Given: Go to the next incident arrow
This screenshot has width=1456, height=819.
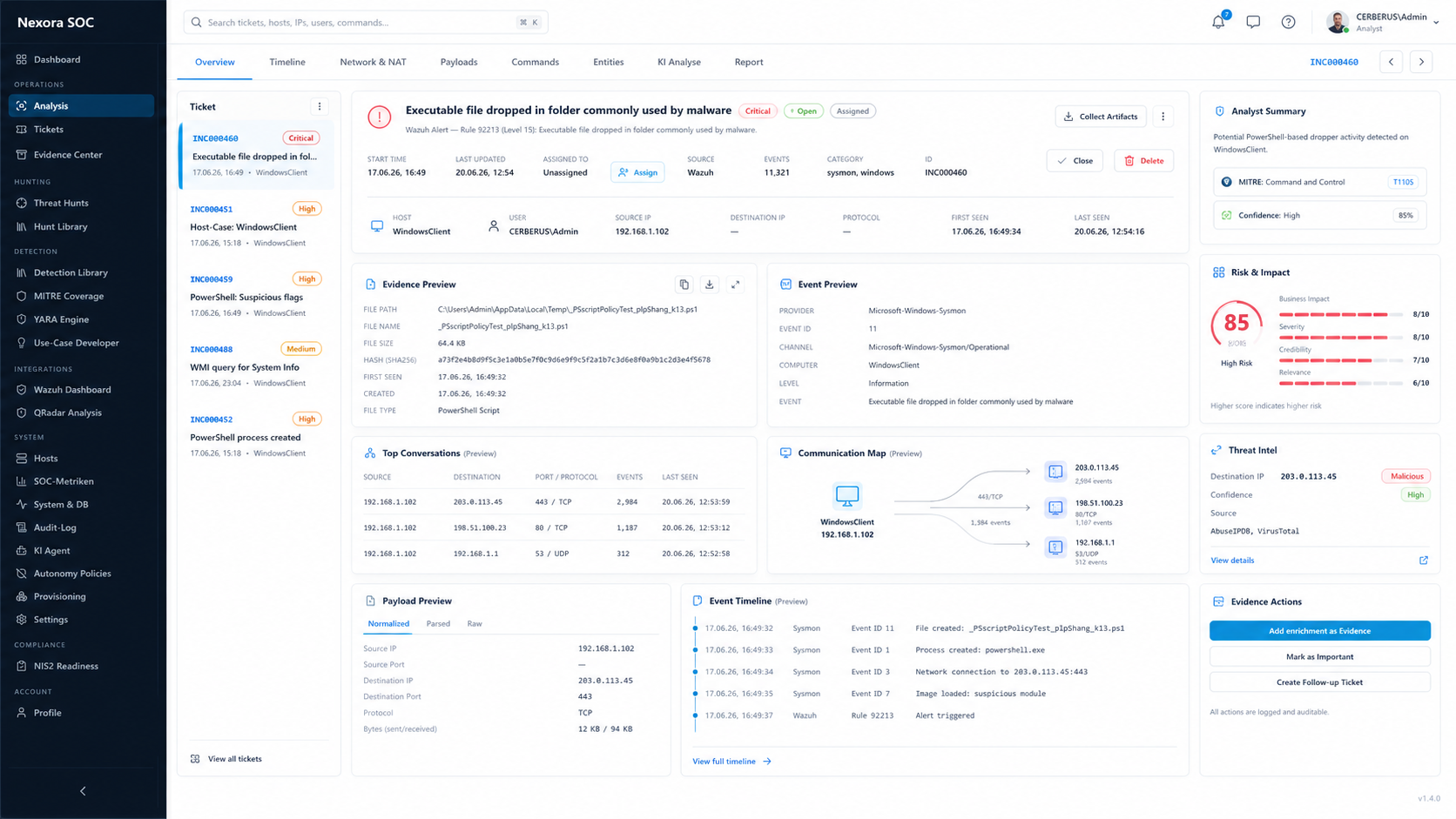Looking at the screenshot, I should (1421, 62).
